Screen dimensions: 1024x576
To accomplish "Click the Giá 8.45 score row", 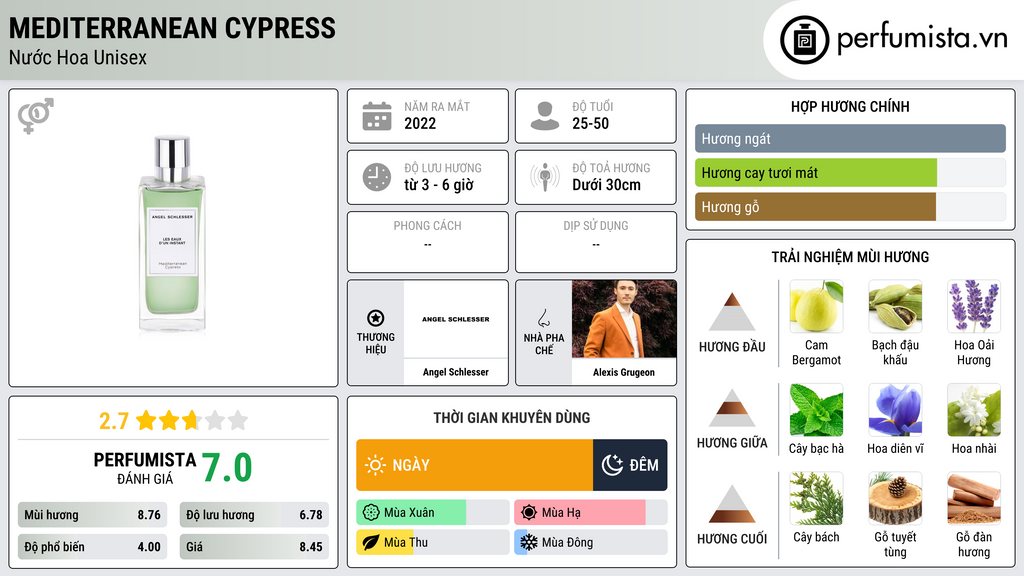I will (254, 547).
